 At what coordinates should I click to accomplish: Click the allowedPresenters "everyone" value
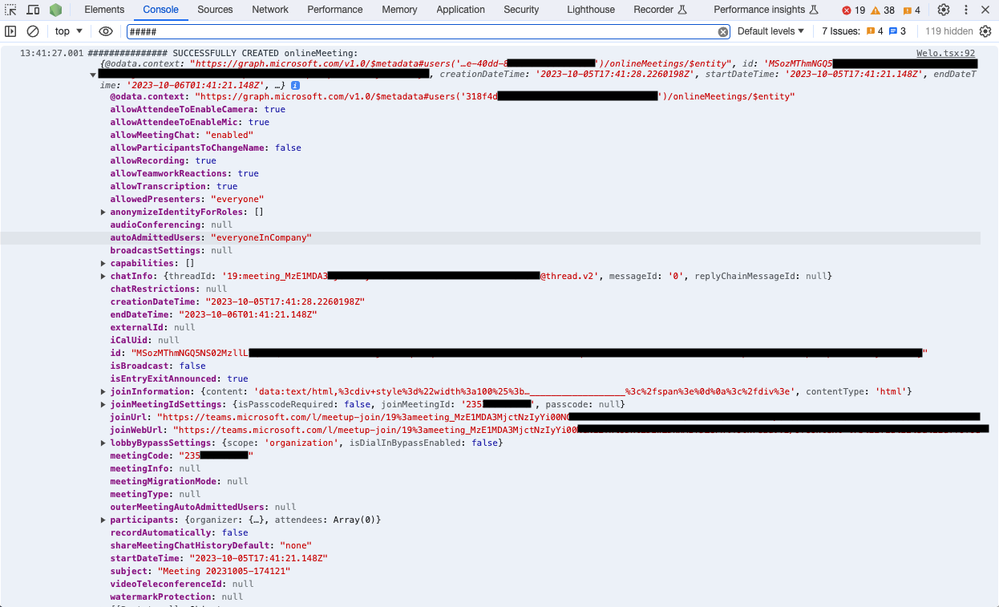pyautogui.click(x=237, y=199)
